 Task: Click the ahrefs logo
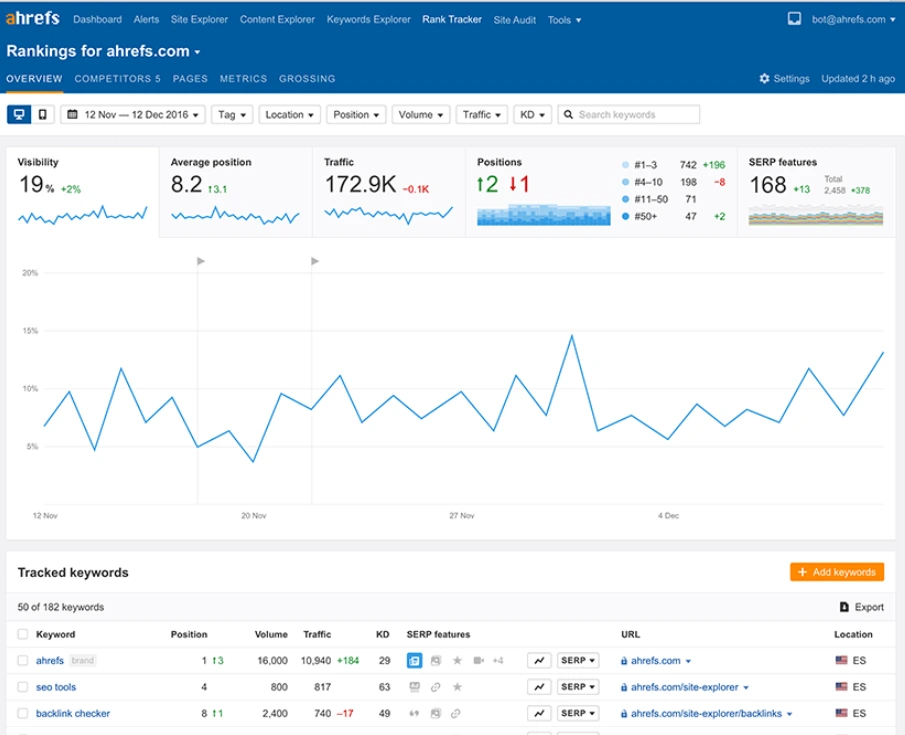pyautogui.click(x=32, y=18)
